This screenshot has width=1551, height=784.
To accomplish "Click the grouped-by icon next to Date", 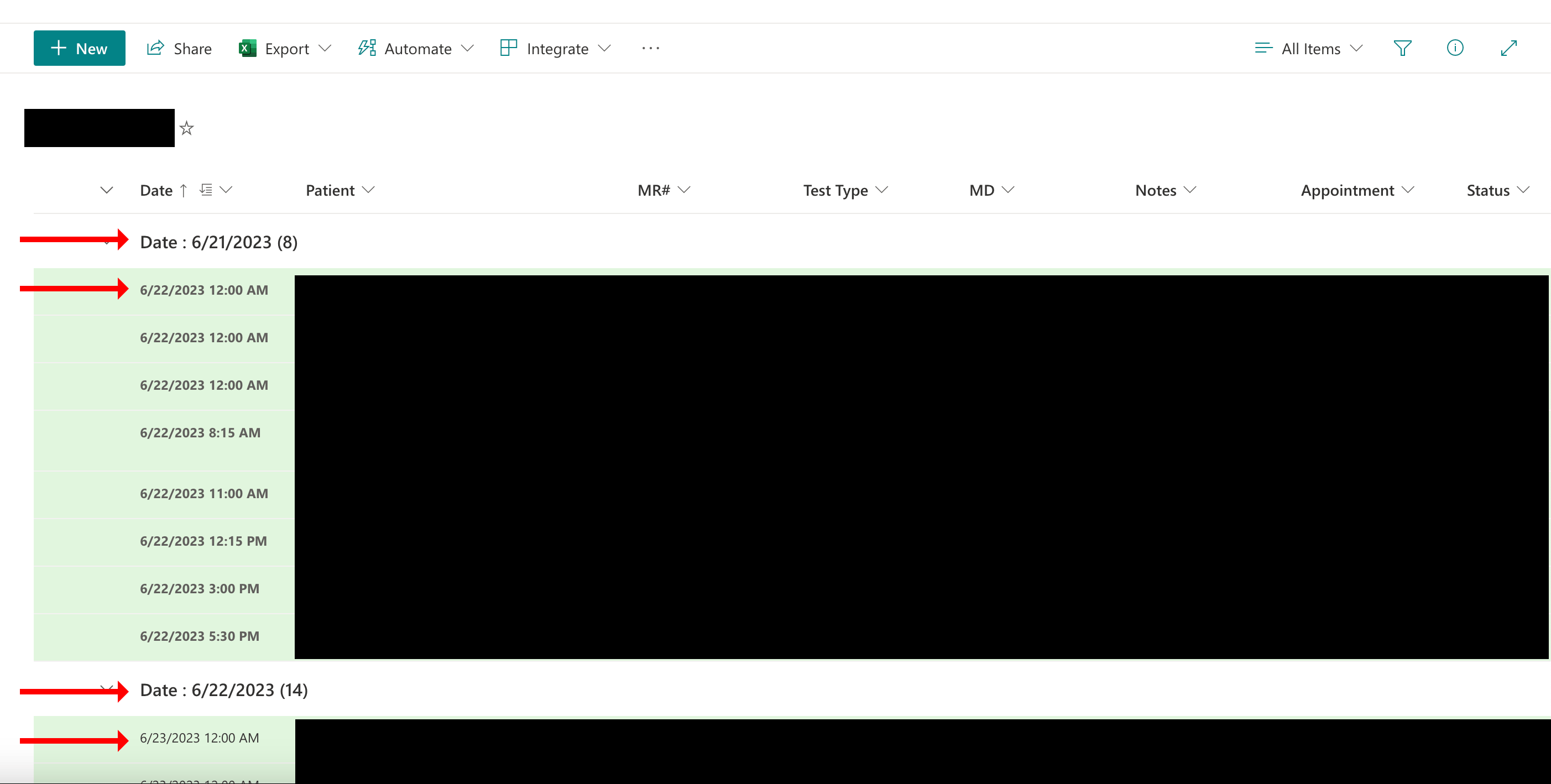I will tap(206, 190).
